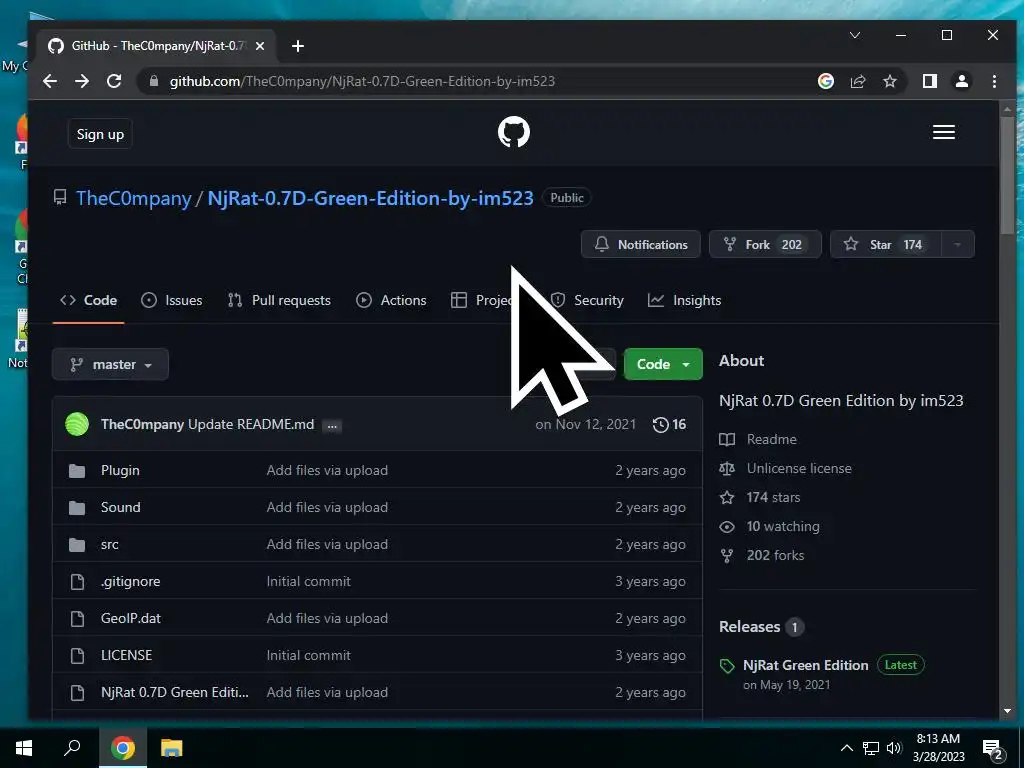Screen dimensions: 1024x768
Task: Open File Explorer from the taskbar
Action: click(x=171, y=748)
